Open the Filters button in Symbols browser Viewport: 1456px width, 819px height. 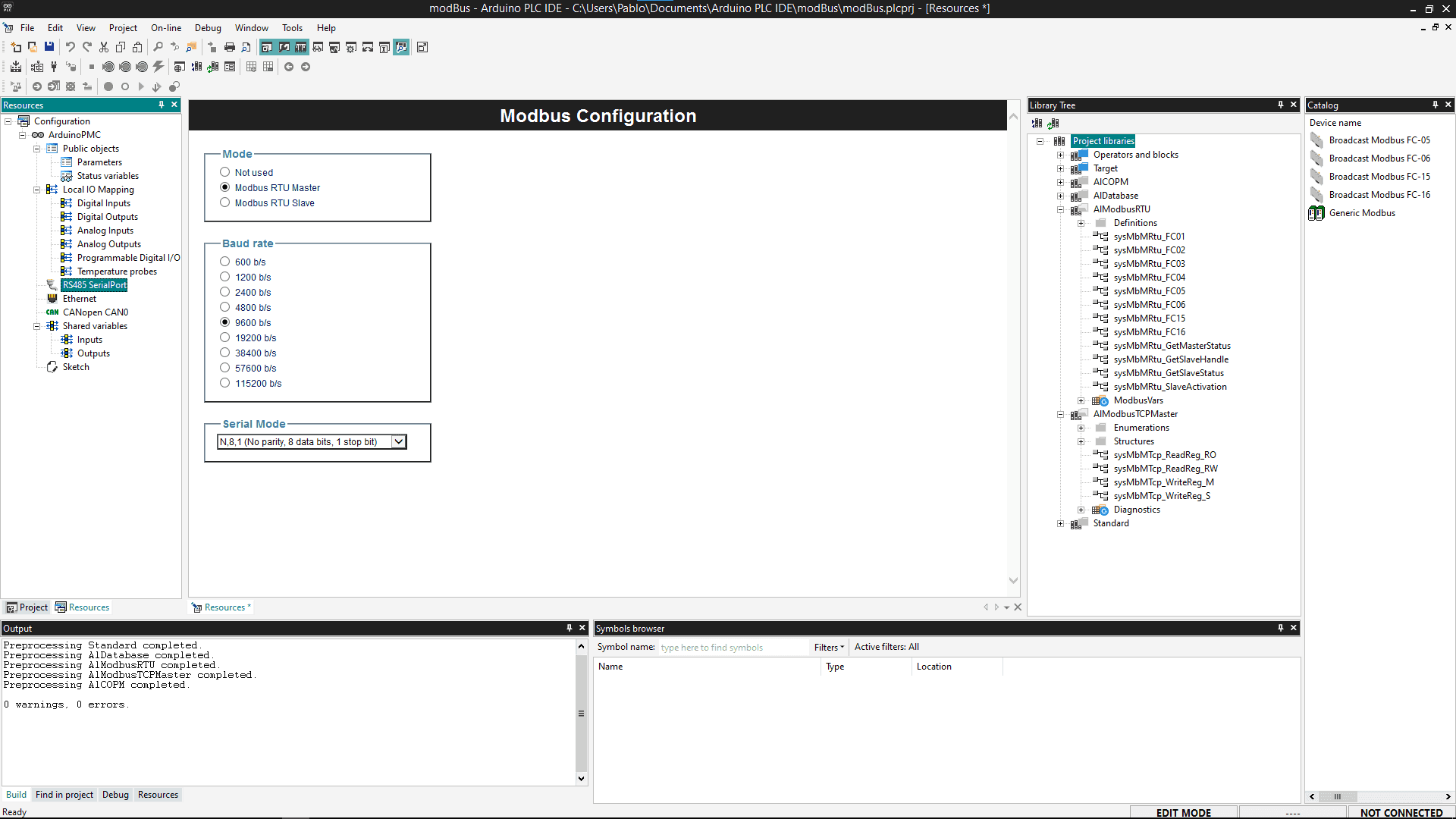pos(828,647)
